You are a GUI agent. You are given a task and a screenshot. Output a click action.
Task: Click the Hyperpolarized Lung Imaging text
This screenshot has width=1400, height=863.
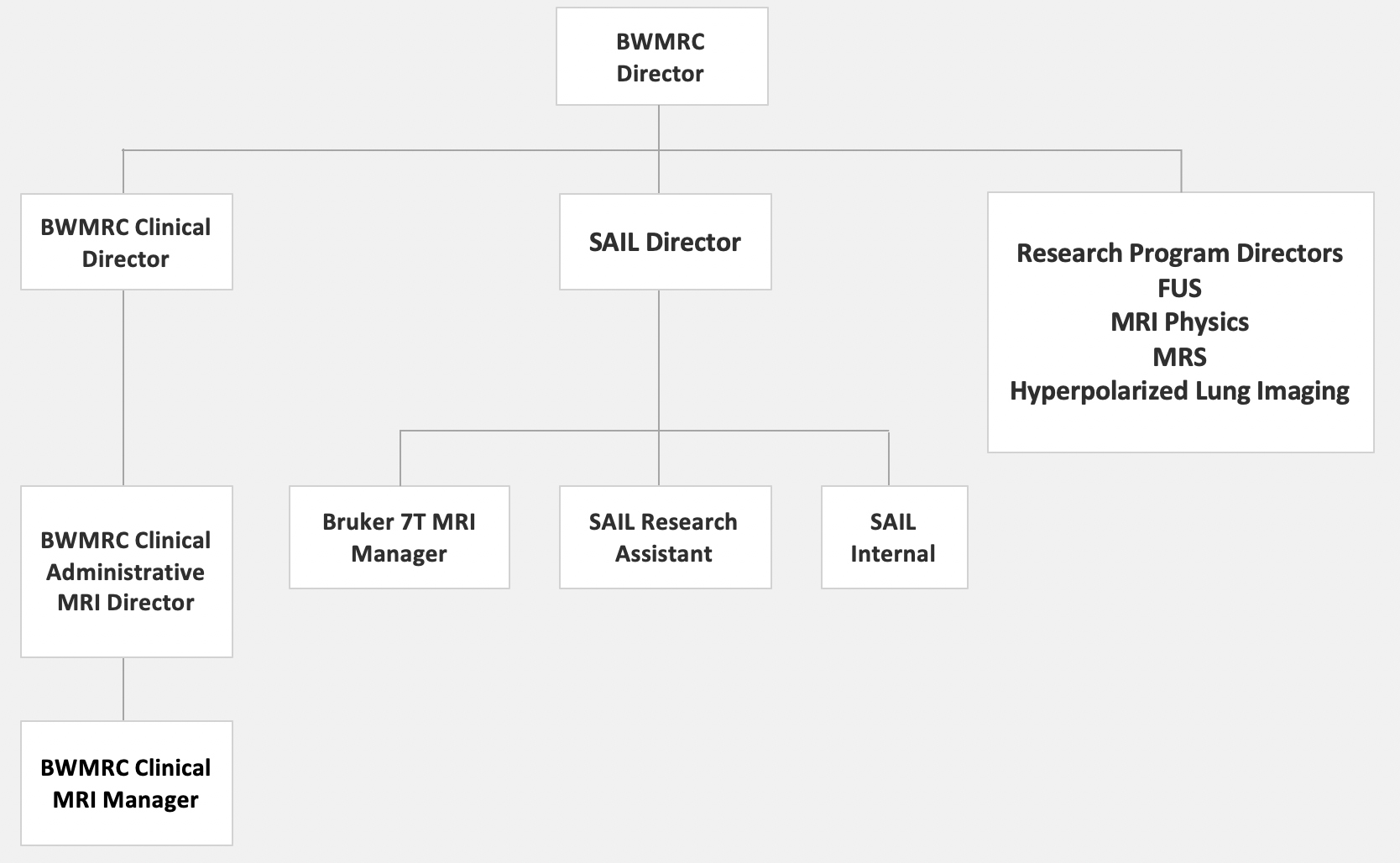coord(1179,391)
